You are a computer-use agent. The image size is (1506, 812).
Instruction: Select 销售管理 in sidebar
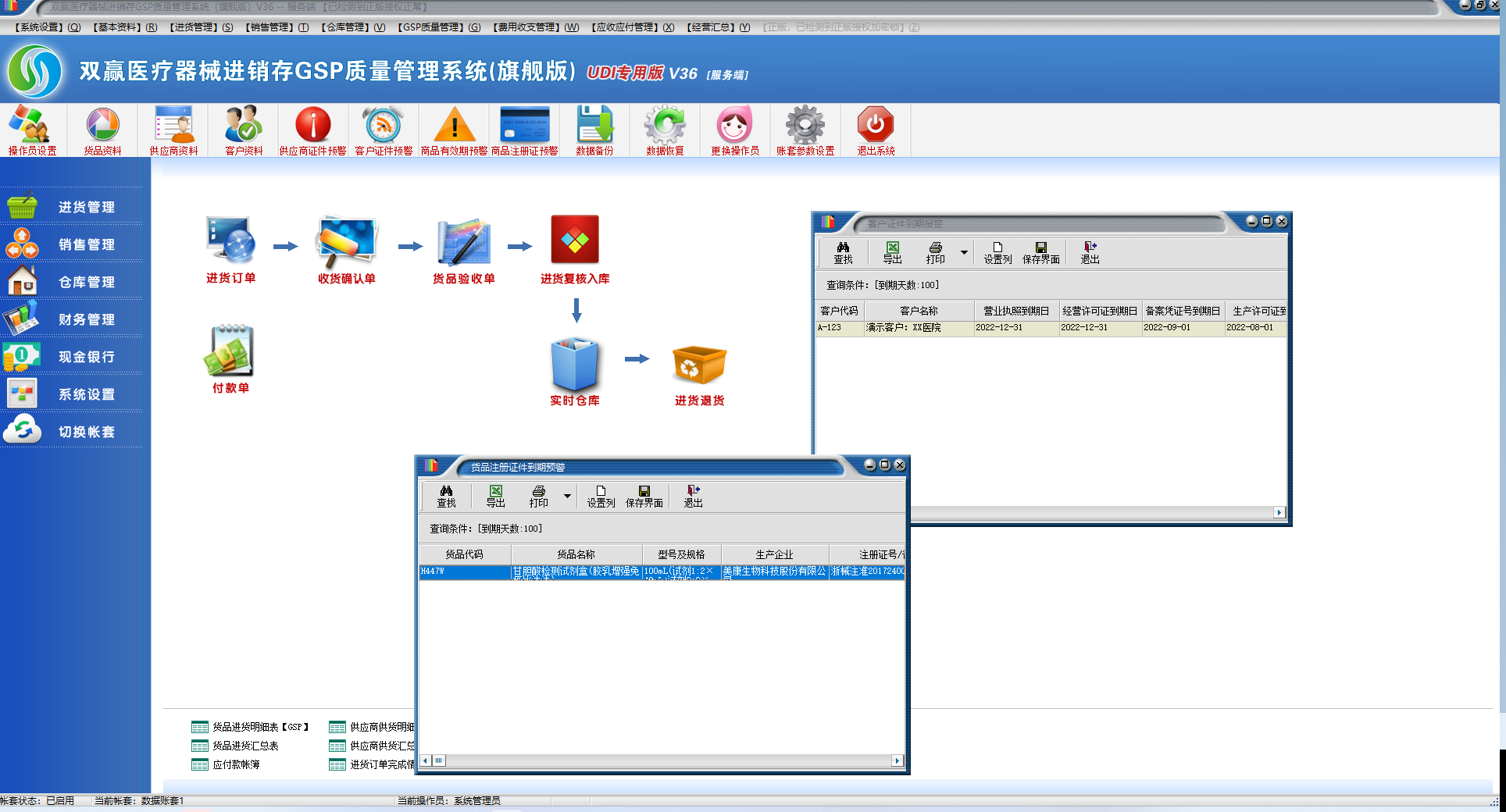(x=72, y=244)
